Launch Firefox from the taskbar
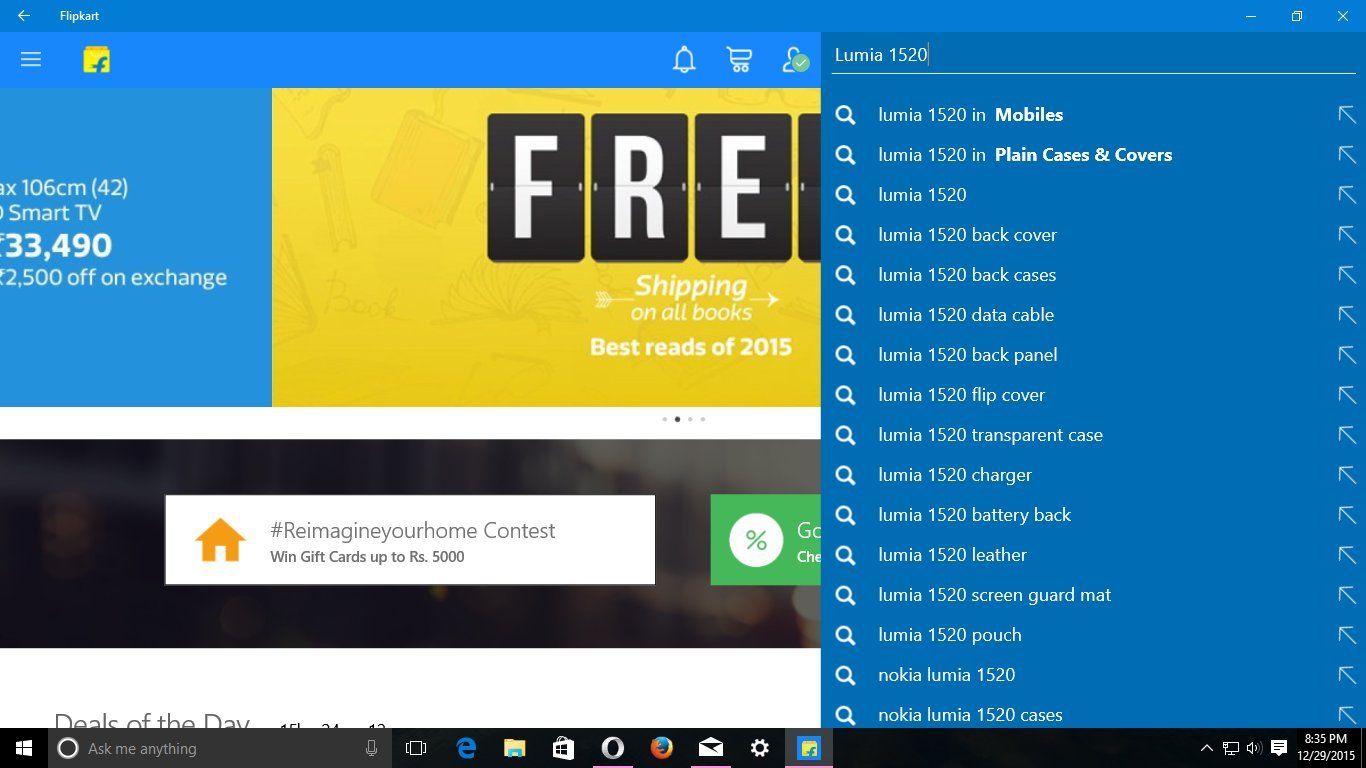Image resolution: width=1366 pixels, height=768 pixels. pos(662,748)
